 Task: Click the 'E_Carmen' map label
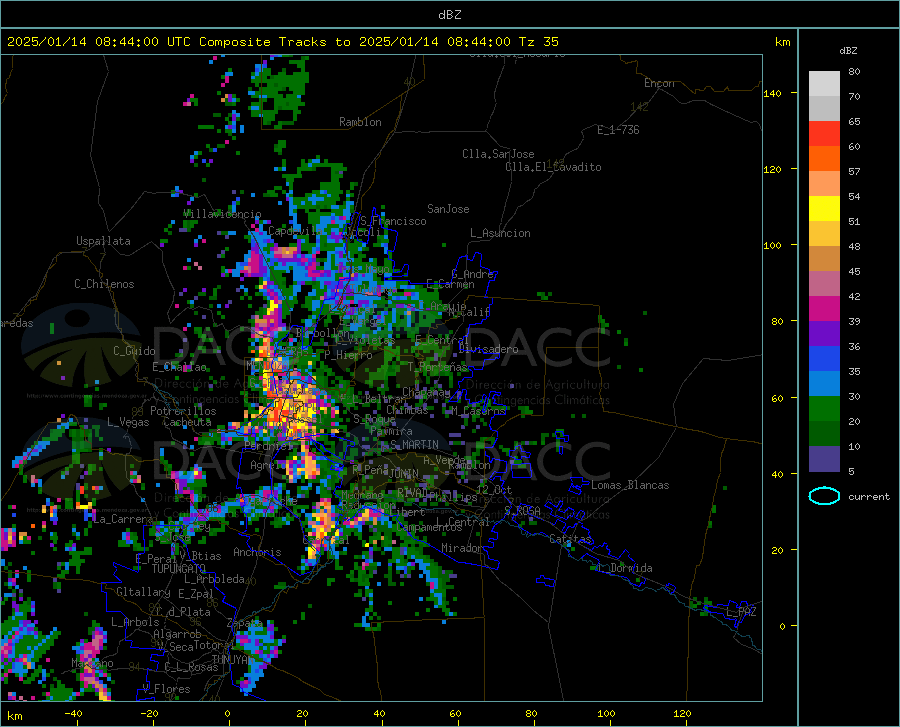tap(450, 284)
